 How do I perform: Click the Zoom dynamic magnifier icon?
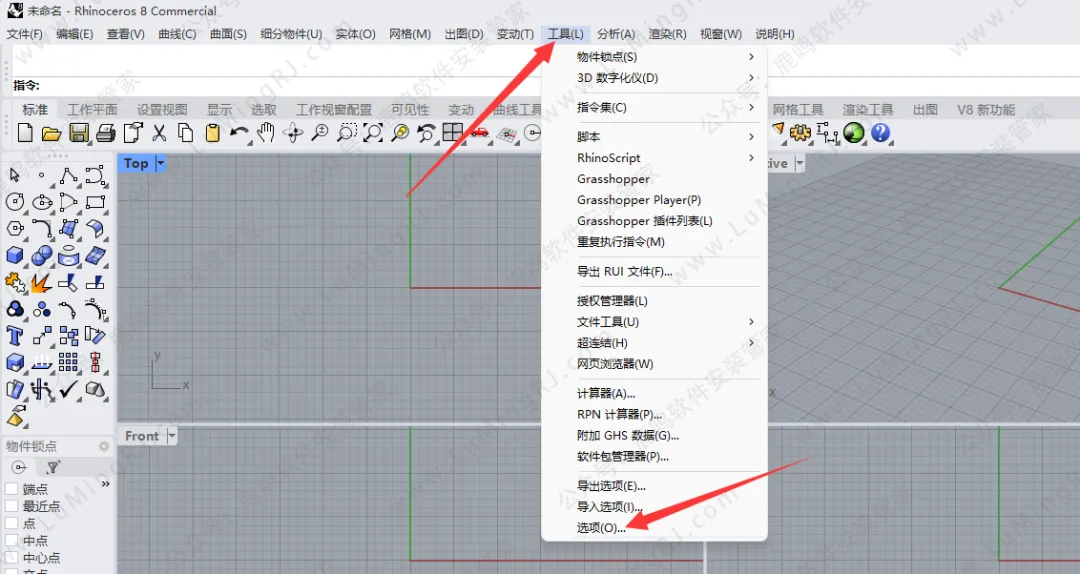click(320, 132)
